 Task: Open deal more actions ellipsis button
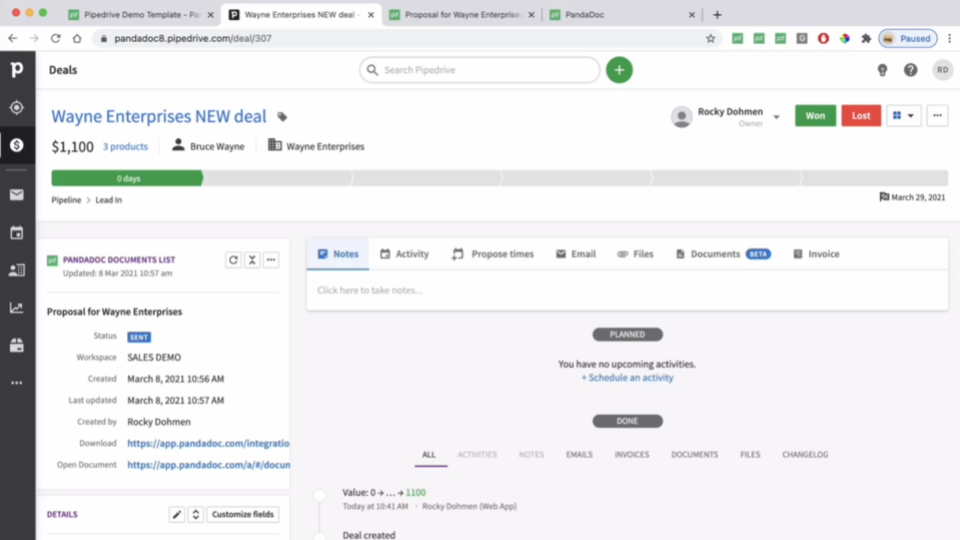click(x=937, y=115)
